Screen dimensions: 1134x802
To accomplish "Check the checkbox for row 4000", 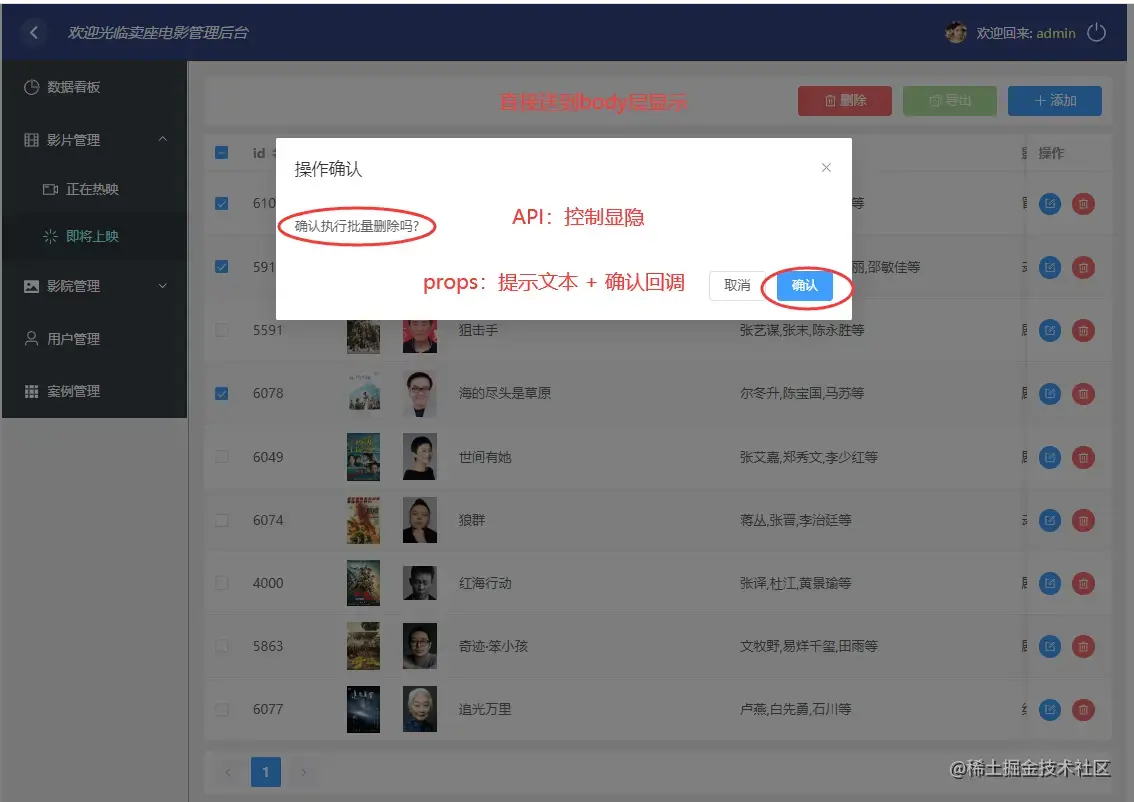I will [221, 583].
